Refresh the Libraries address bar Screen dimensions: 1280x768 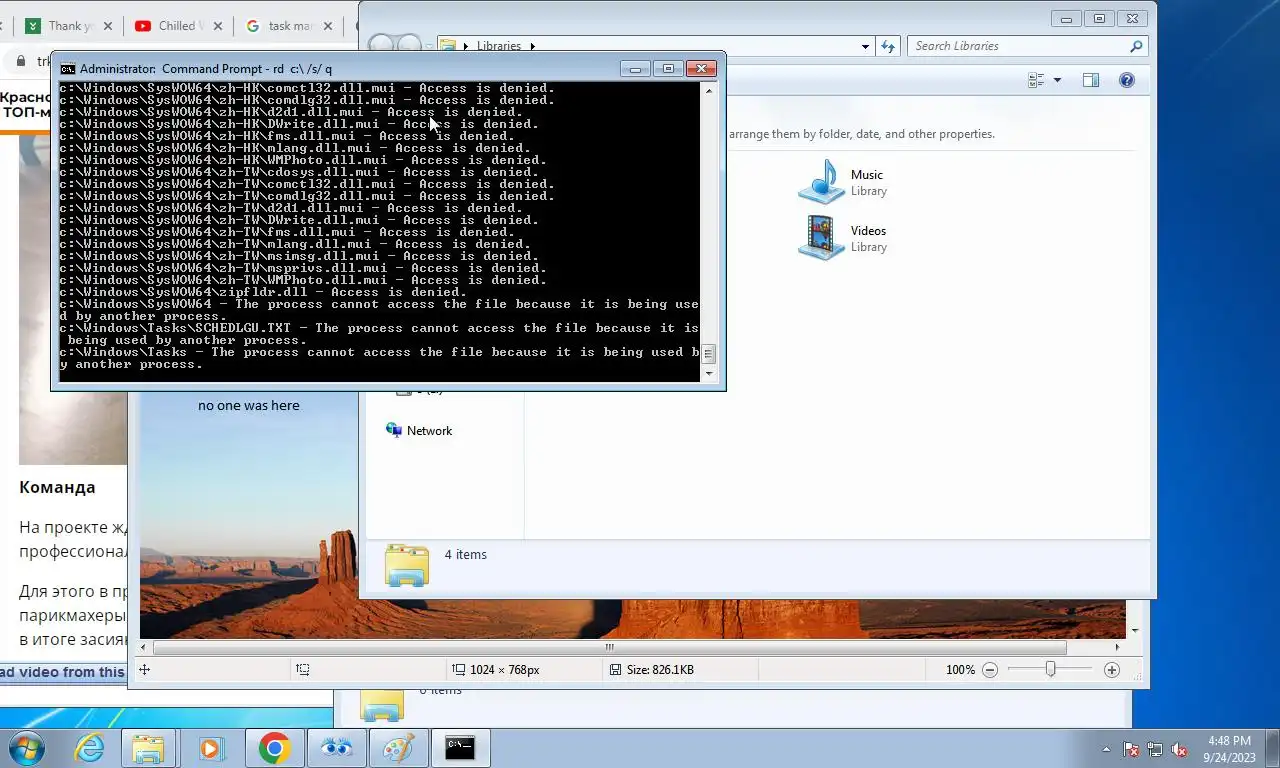(888, 46)
